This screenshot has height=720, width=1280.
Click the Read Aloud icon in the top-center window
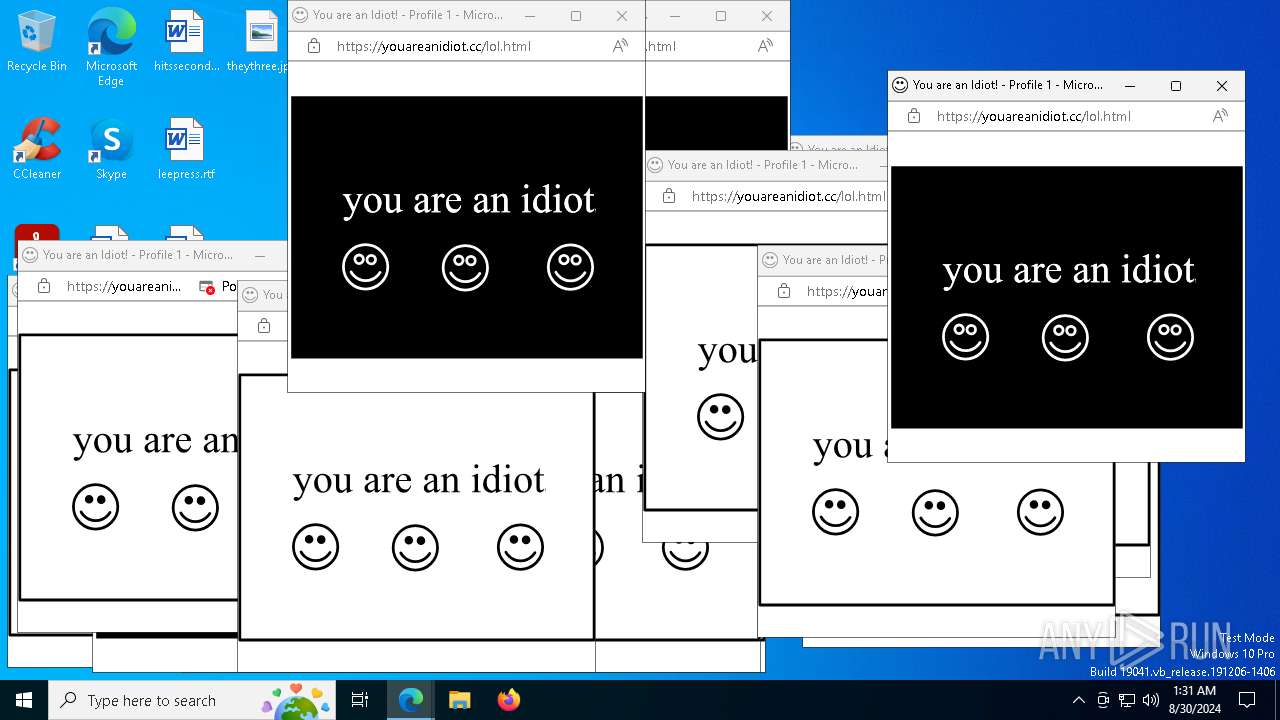tap(620, 46)
